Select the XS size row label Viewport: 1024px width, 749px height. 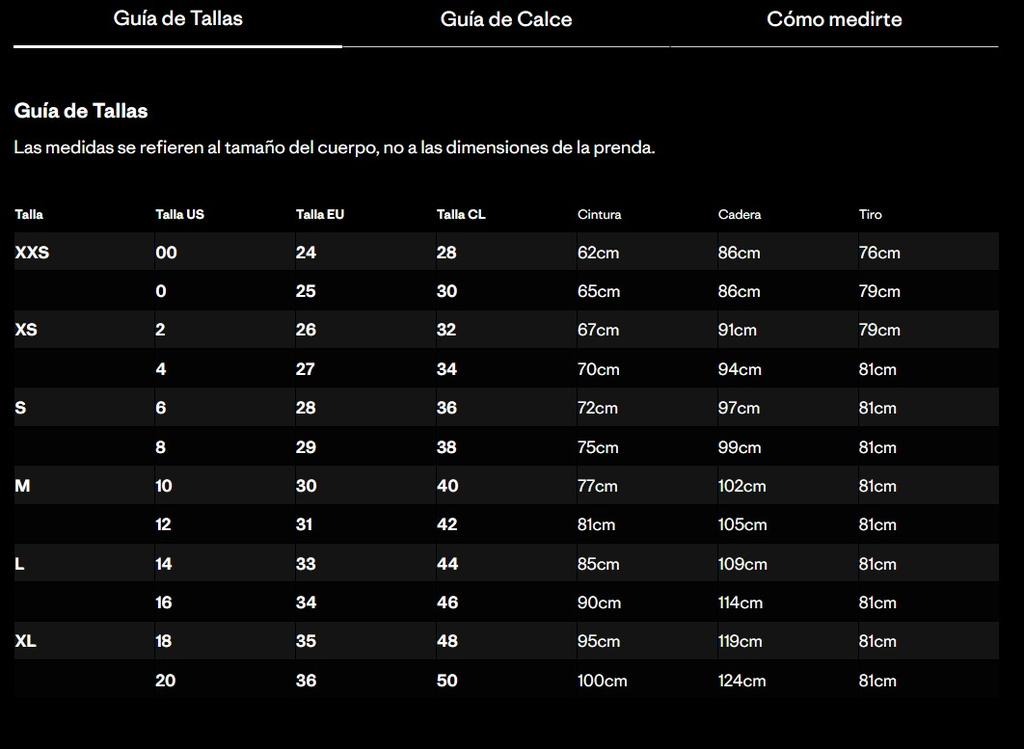(26, 330)
